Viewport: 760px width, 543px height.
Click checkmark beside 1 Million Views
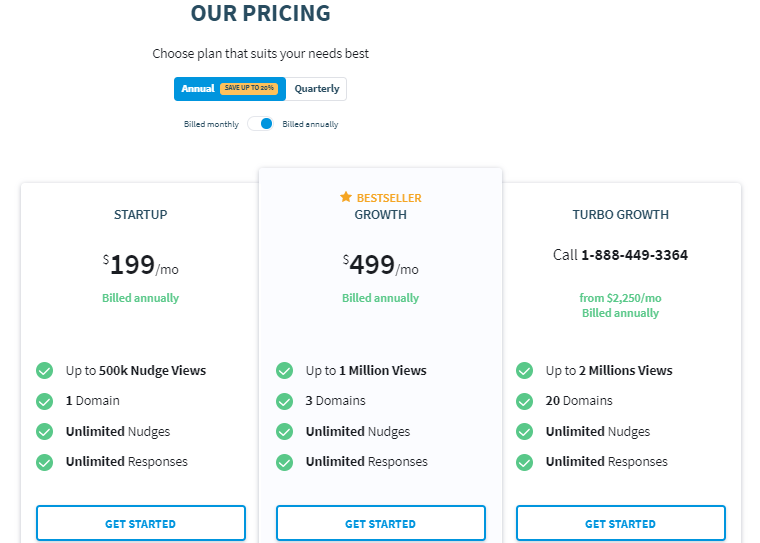tap(285, 371)
